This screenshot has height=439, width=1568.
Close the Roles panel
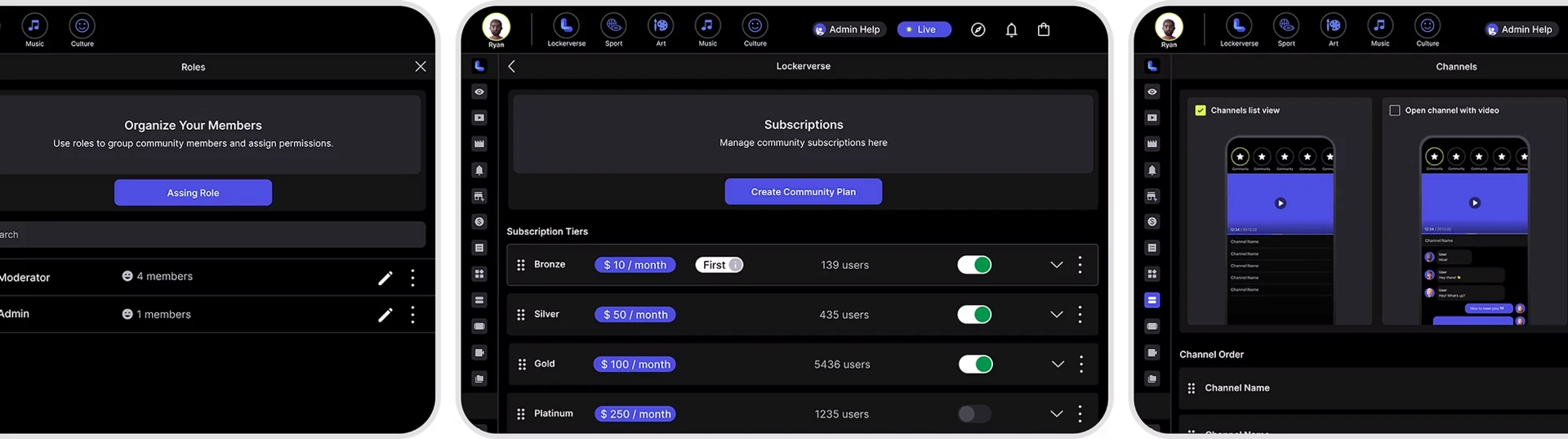[x=420, y=66]
